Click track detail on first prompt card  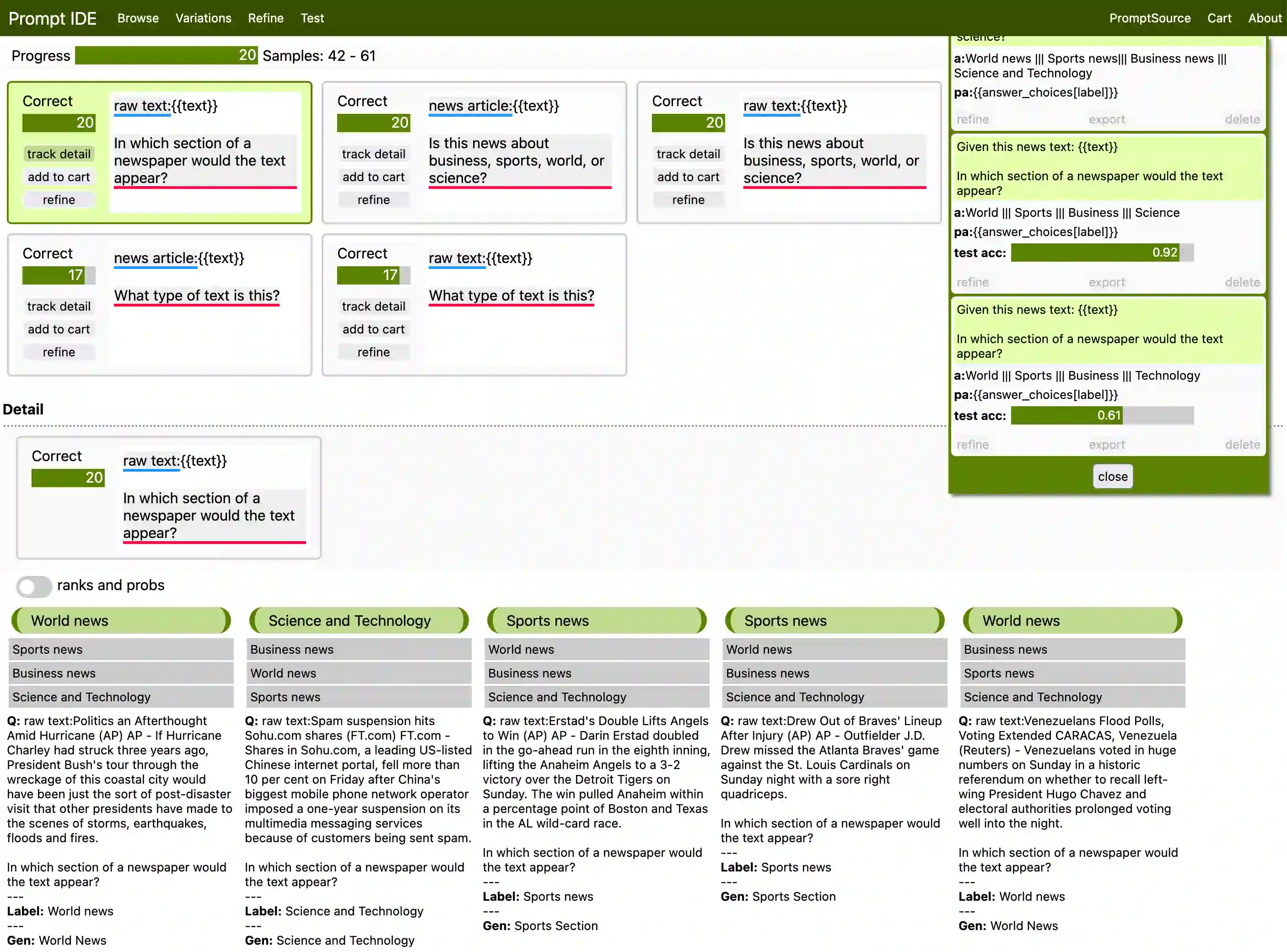coord(59,154)
